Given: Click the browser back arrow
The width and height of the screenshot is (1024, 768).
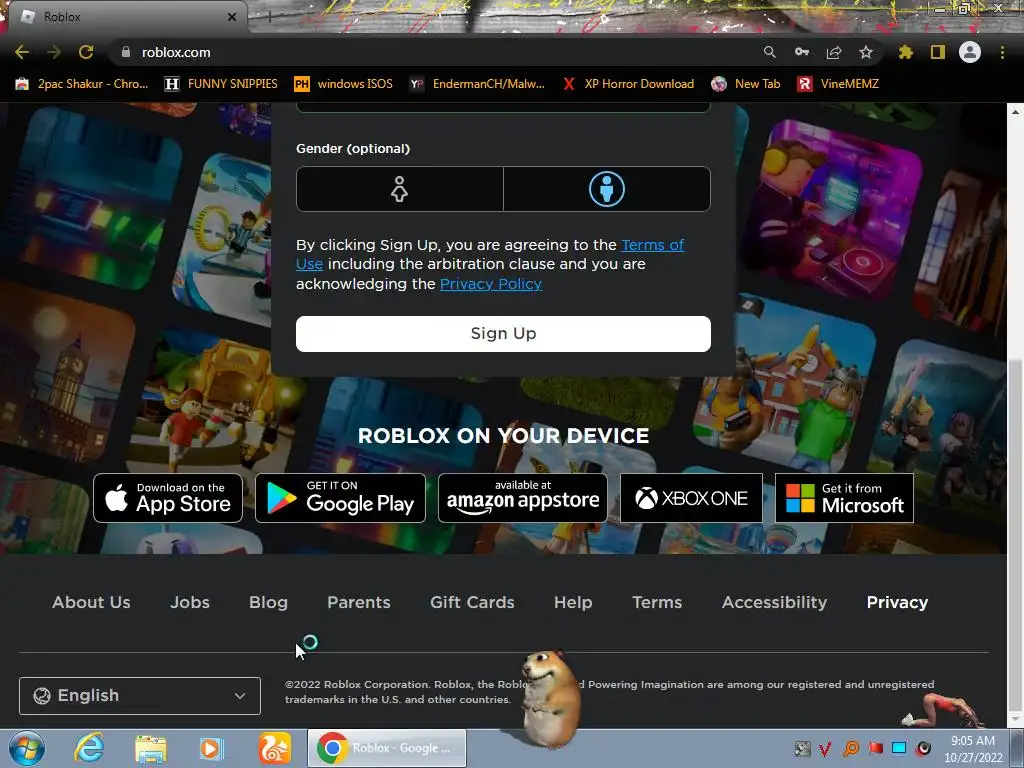Looking at the screenshot, I should coord(22,52).
